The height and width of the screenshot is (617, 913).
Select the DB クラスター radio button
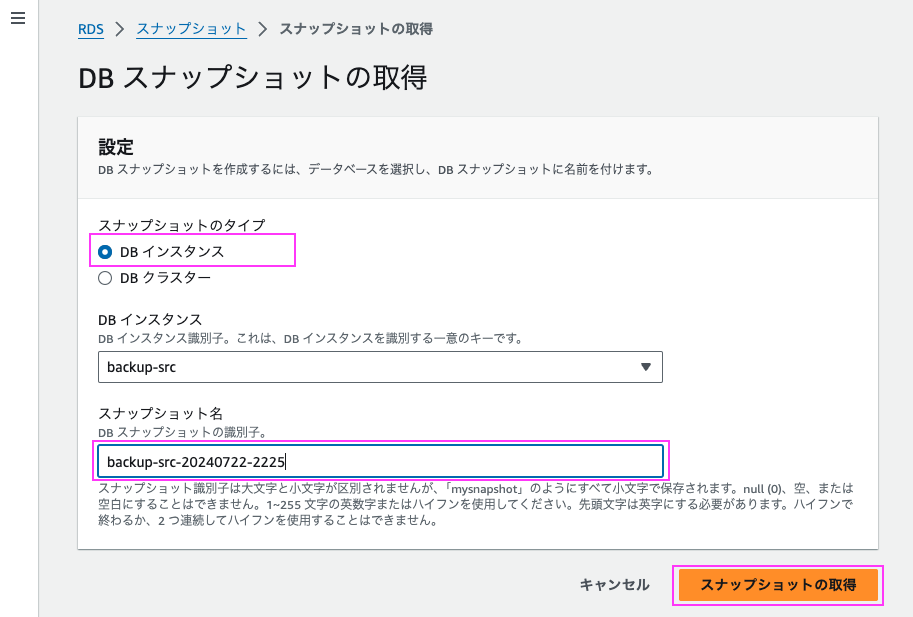[105, 278]
